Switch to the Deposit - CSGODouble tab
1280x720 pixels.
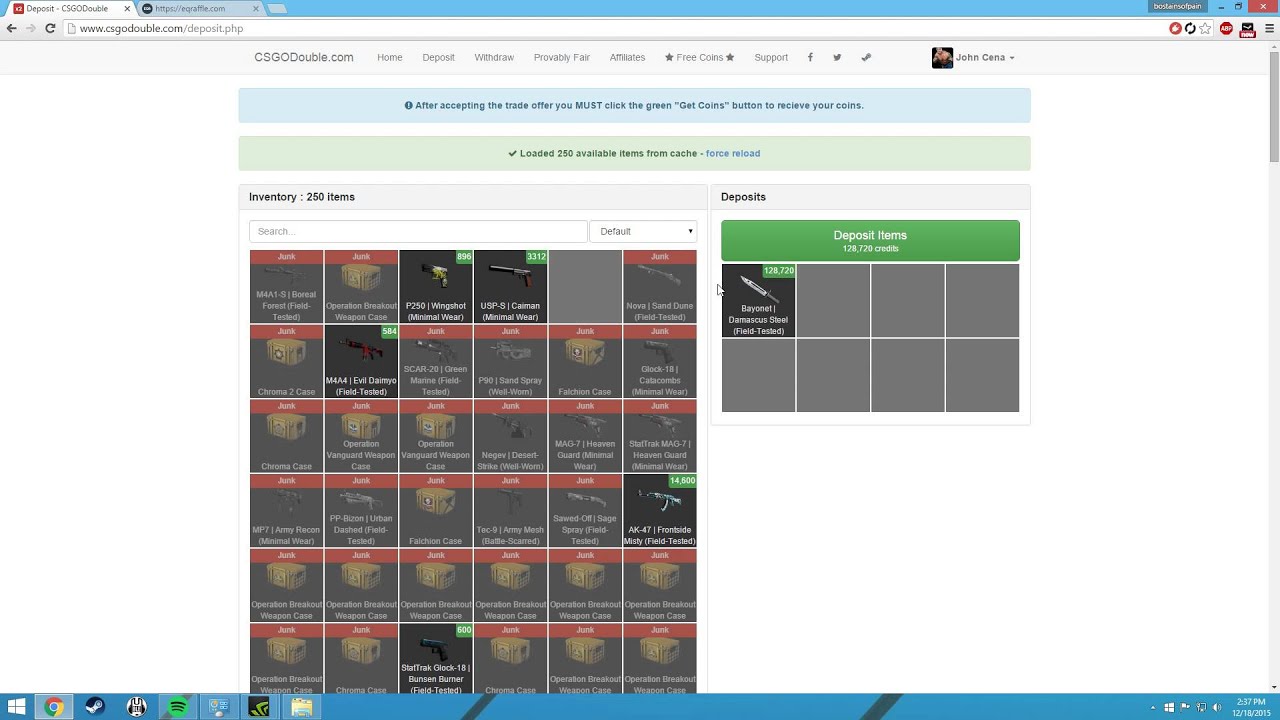coord(70,8)
